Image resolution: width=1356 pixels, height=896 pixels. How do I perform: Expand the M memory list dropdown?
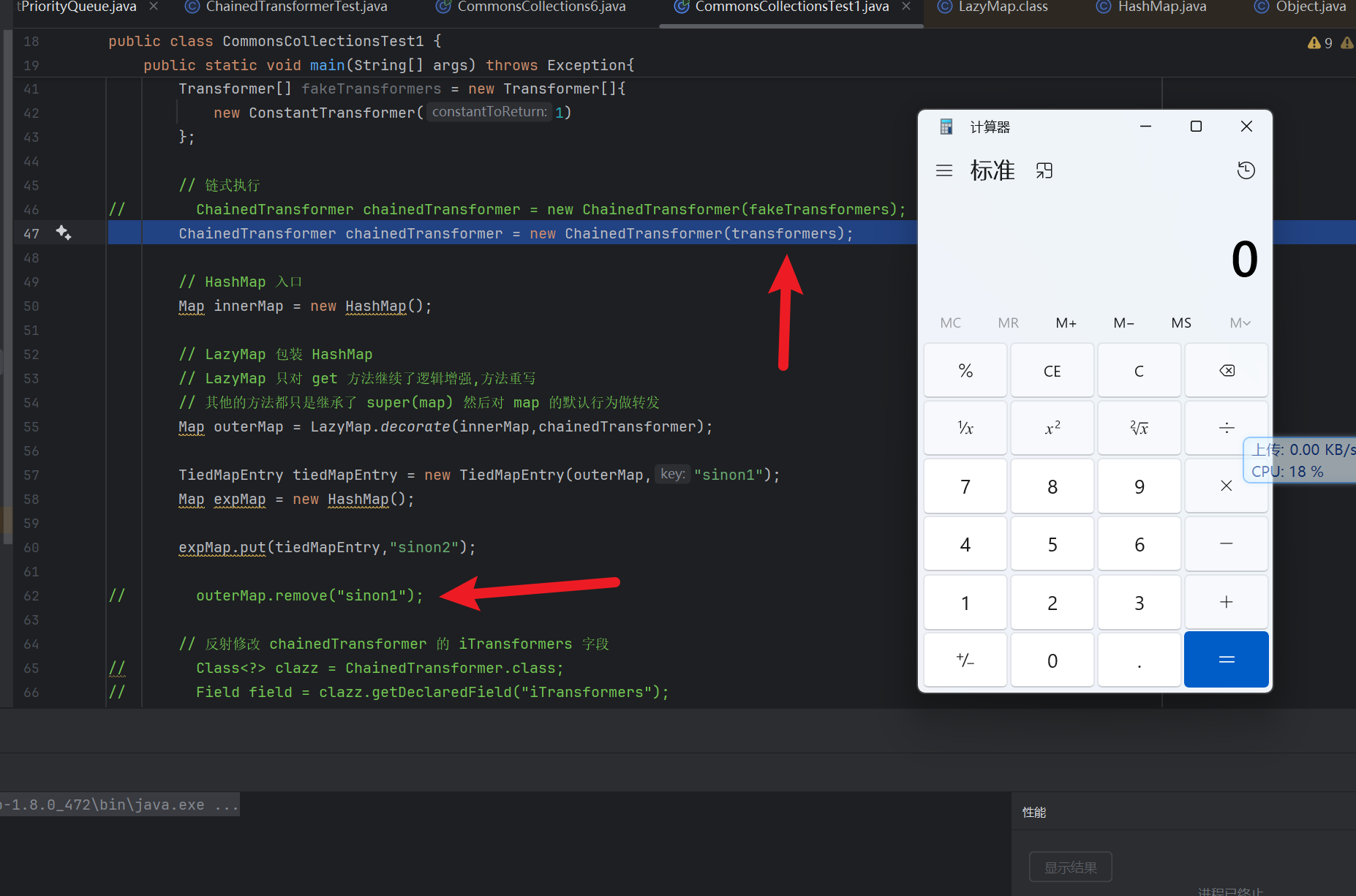1240,323
